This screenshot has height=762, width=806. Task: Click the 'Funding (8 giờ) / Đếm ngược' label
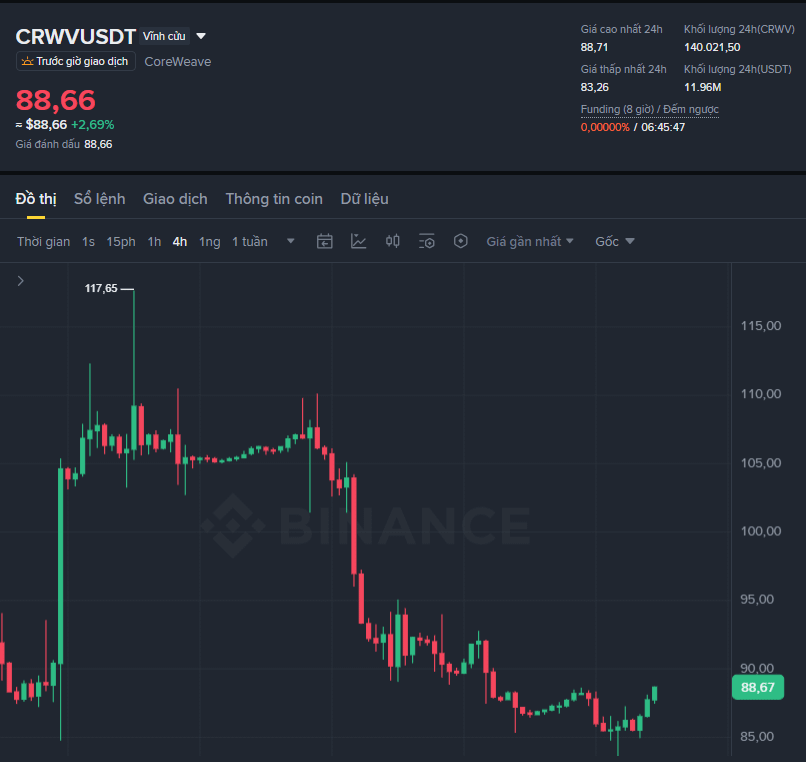(650, 109)
